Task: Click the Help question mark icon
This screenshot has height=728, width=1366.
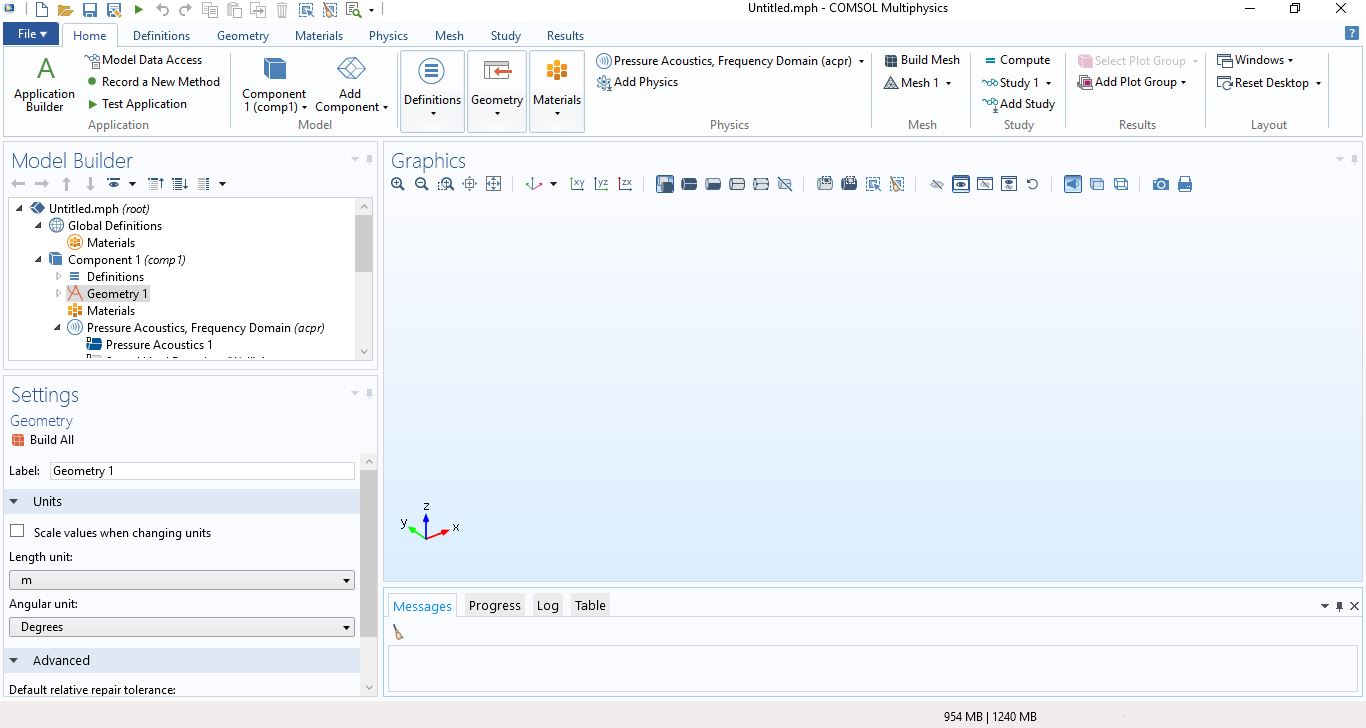Action: (x=1352, y=33)
